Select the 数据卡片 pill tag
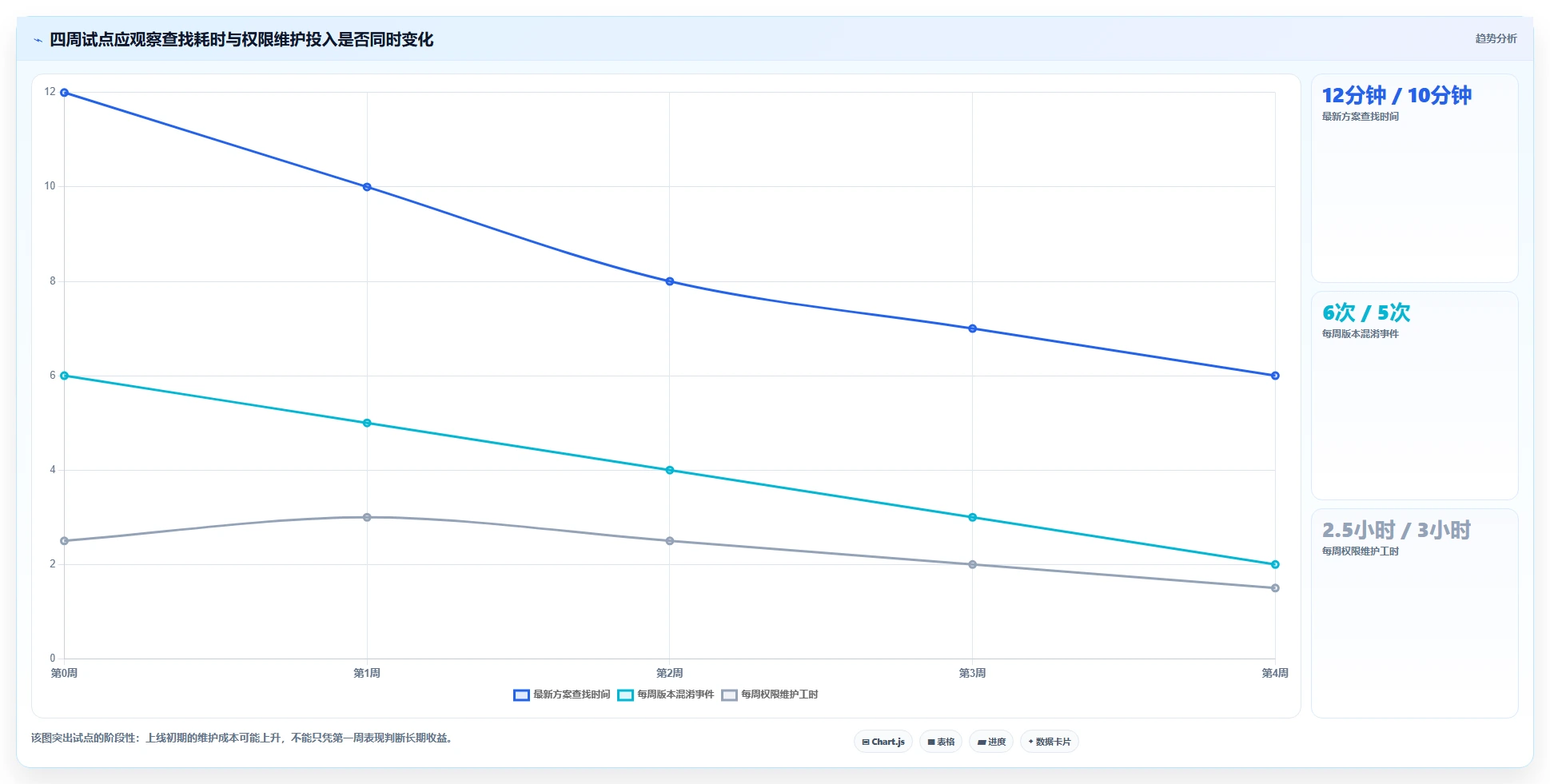This screenshot has width=1550, height=784. 1050,742
